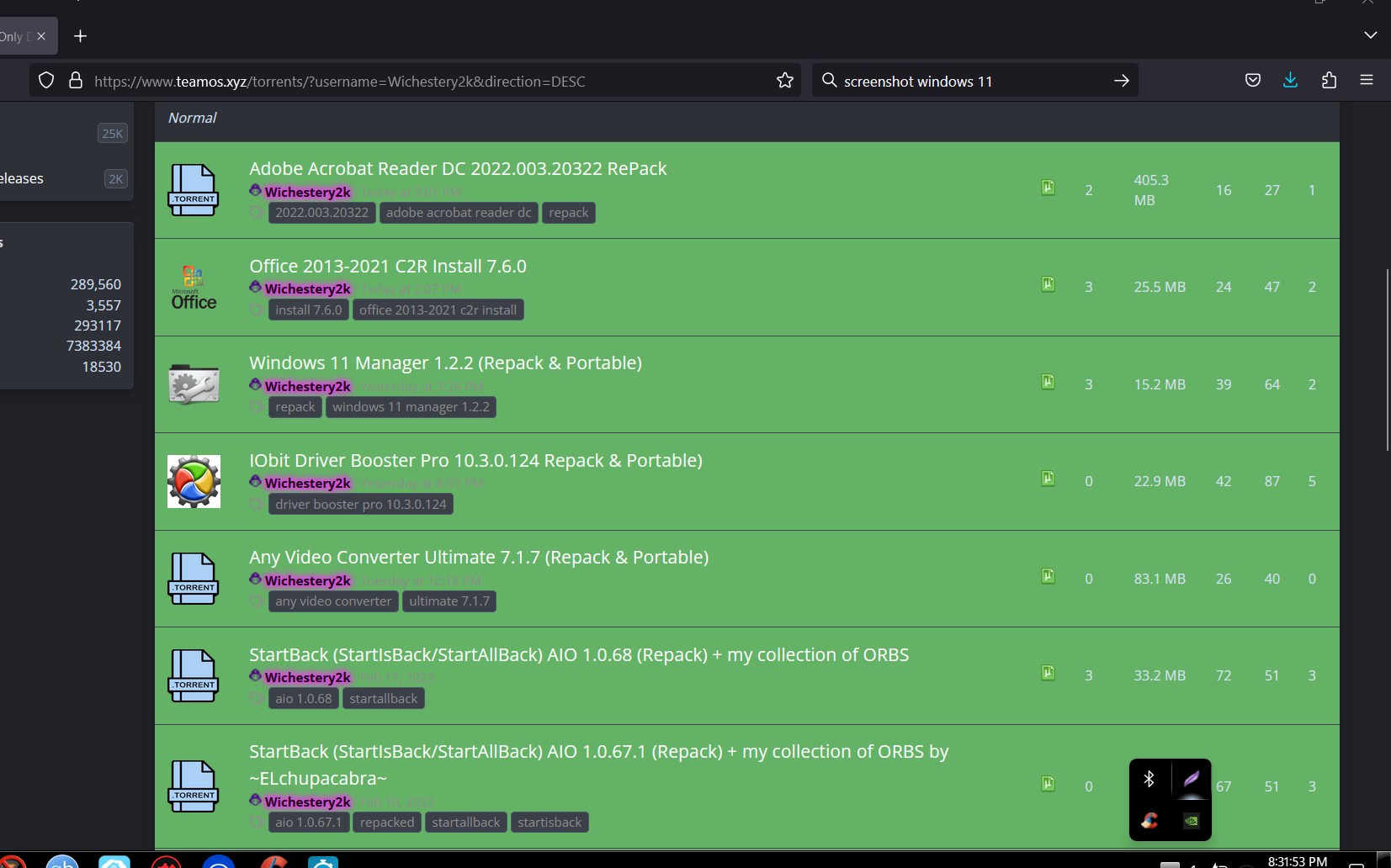This screenshot has width=1391, height=868.
Task: Select 'startallback' tag in StartBack 1.0.68 row
Action: coord(384,699)
